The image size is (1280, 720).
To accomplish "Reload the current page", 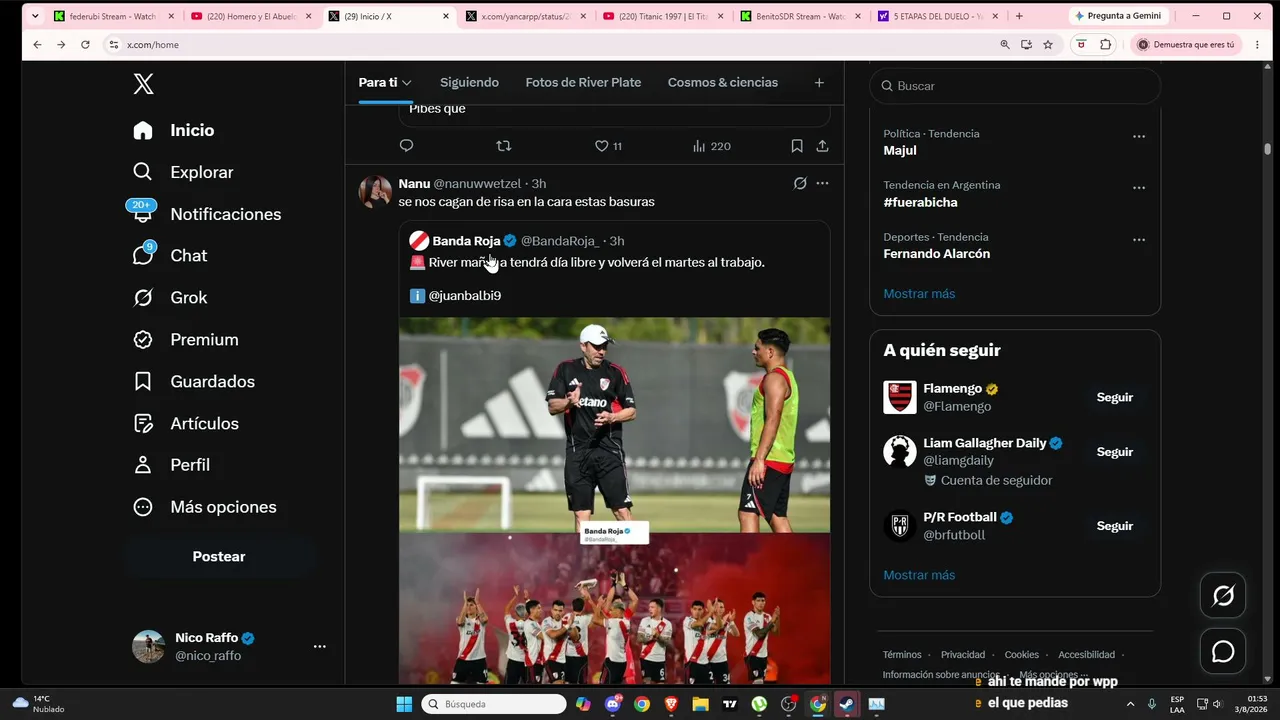I will click(85, 45).
